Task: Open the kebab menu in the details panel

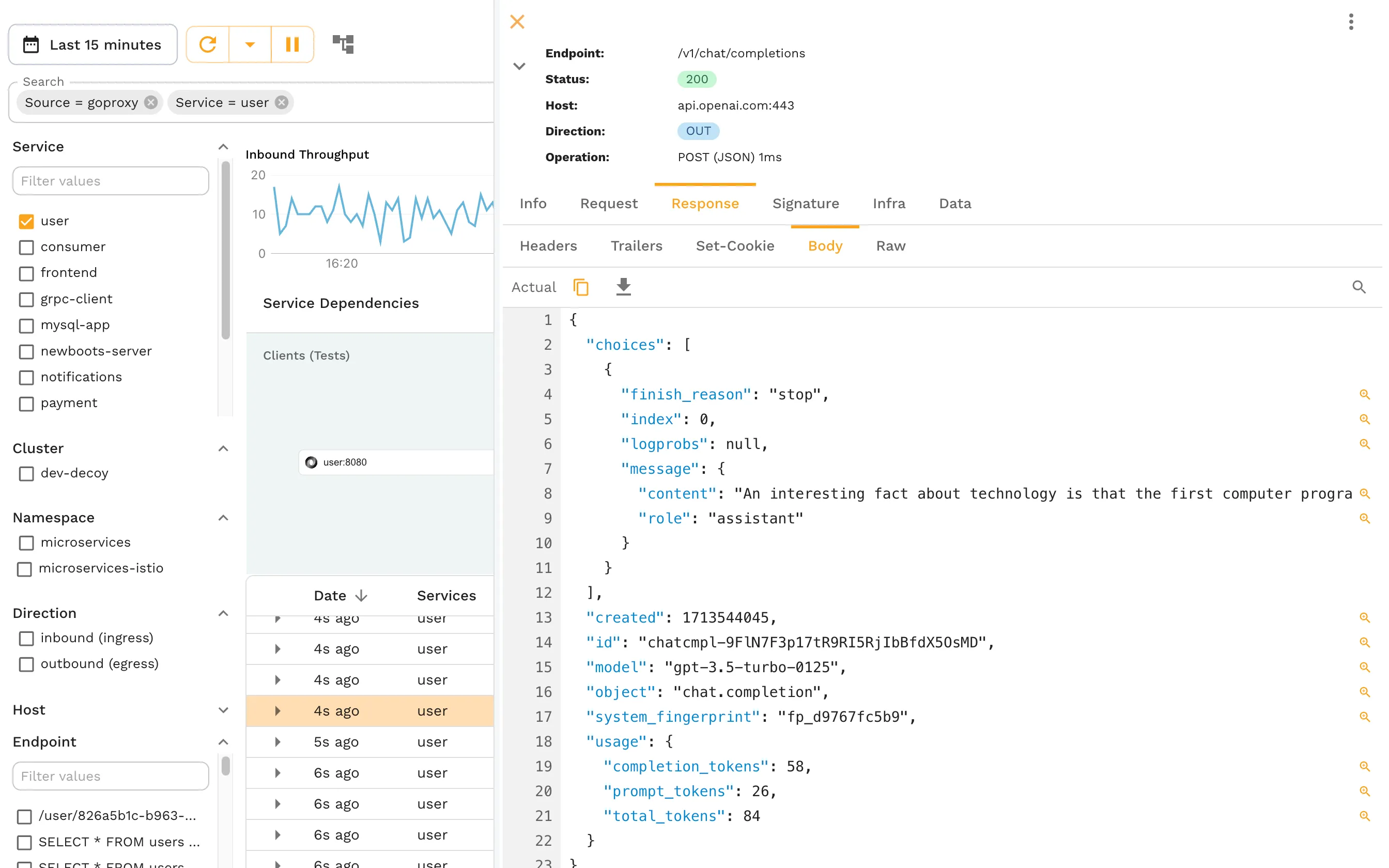Action: [x=1352, y=21]
